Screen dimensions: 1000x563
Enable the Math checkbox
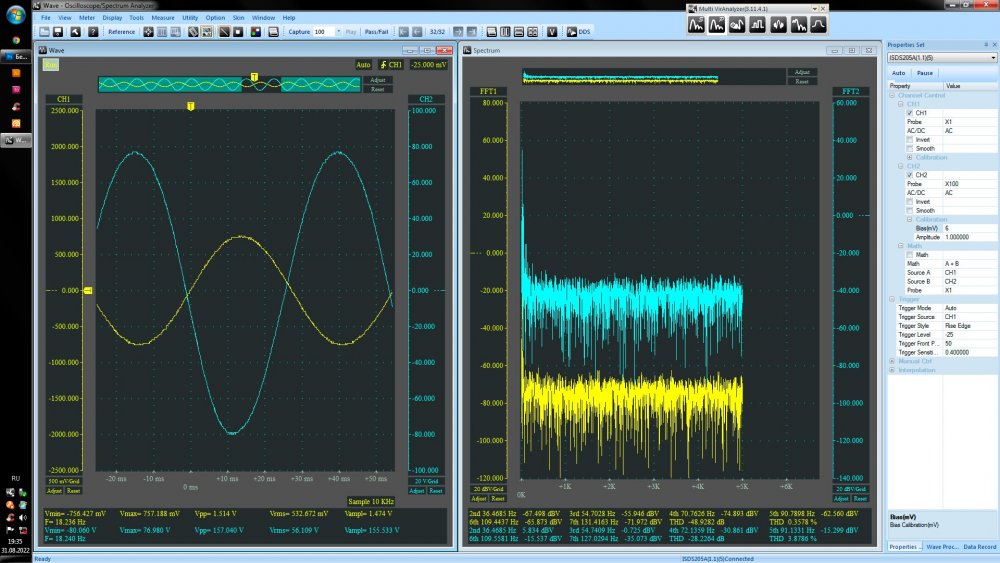pyautogui.click(x=909, y=254)
